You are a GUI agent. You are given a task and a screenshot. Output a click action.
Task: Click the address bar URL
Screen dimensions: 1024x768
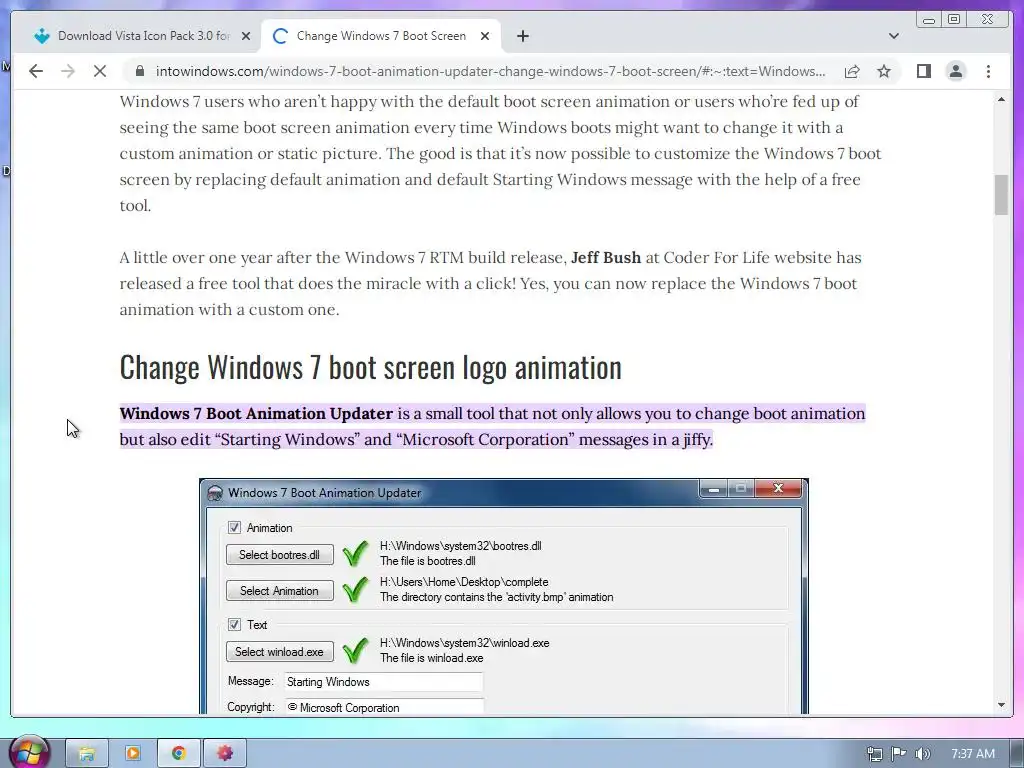(x=490, y=71)
